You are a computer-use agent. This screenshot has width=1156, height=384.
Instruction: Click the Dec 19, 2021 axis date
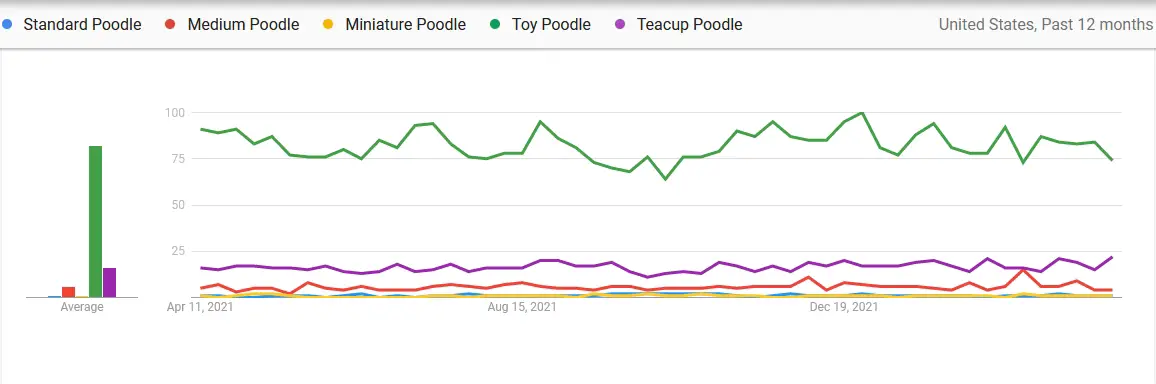(x=844, y=307)
